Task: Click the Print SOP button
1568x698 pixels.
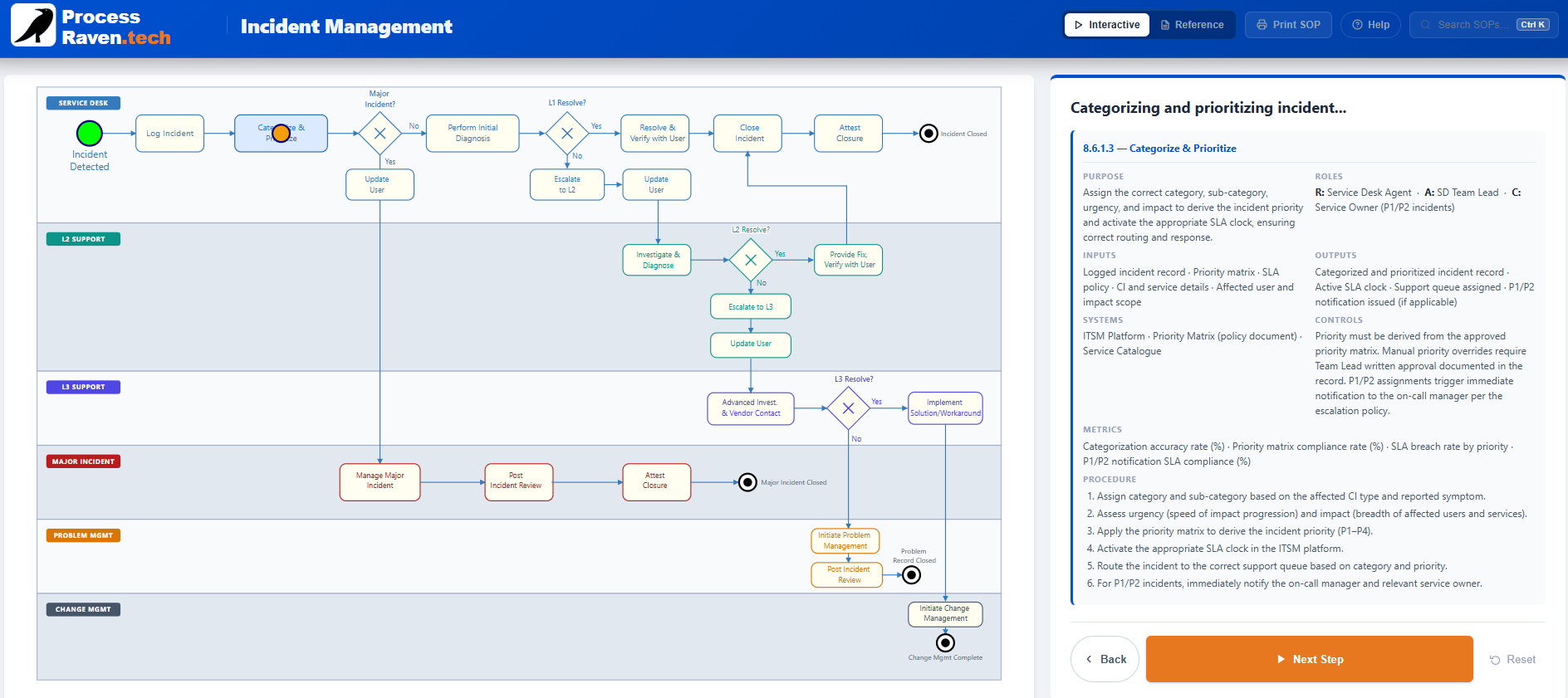Action: [x=1288, y=25]
